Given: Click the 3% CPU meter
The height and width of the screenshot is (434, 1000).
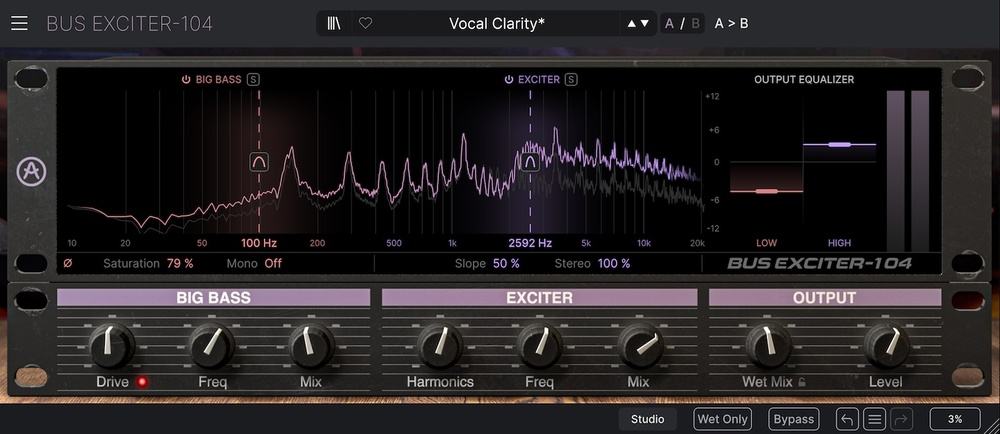Looking at the screenshot, I should [x=955, y=419].
